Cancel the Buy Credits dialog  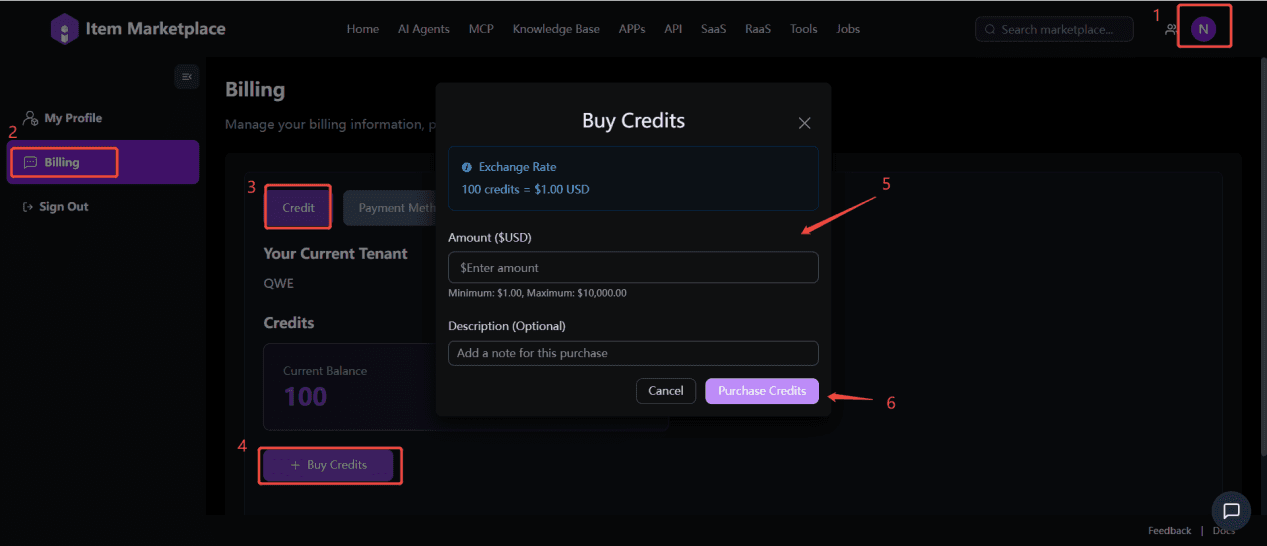tap(665, 391)
